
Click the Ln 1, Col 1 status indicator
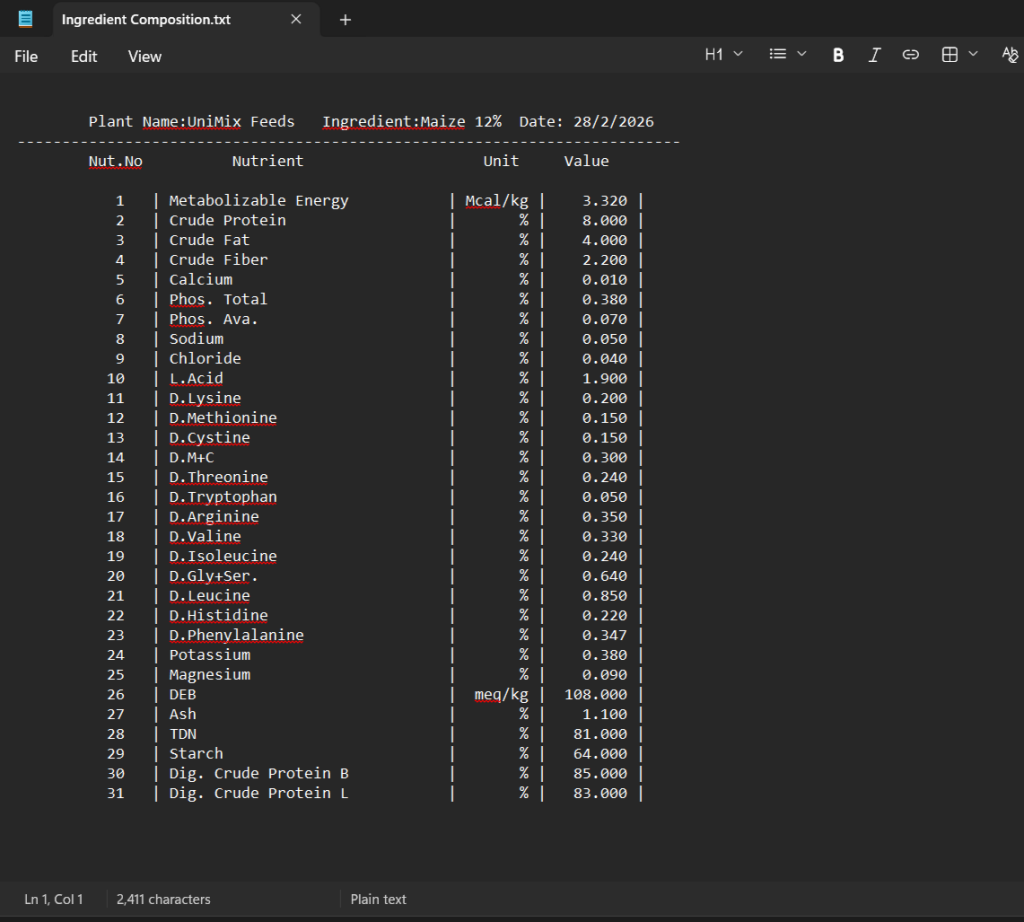tap(54, 899)
